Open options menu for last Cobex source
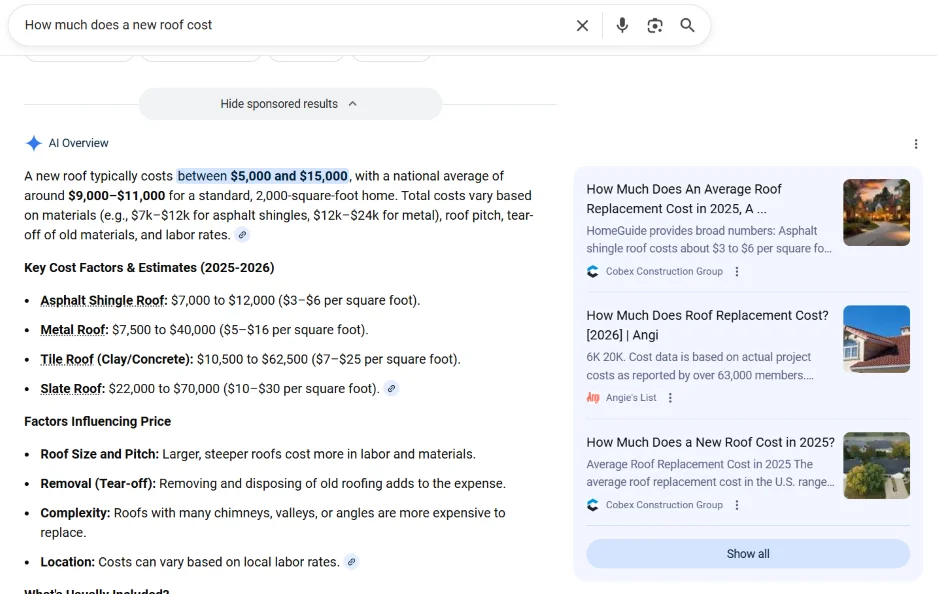Image resolution: width=937 pixels, height=594 pixels. [x=737, y=505]
